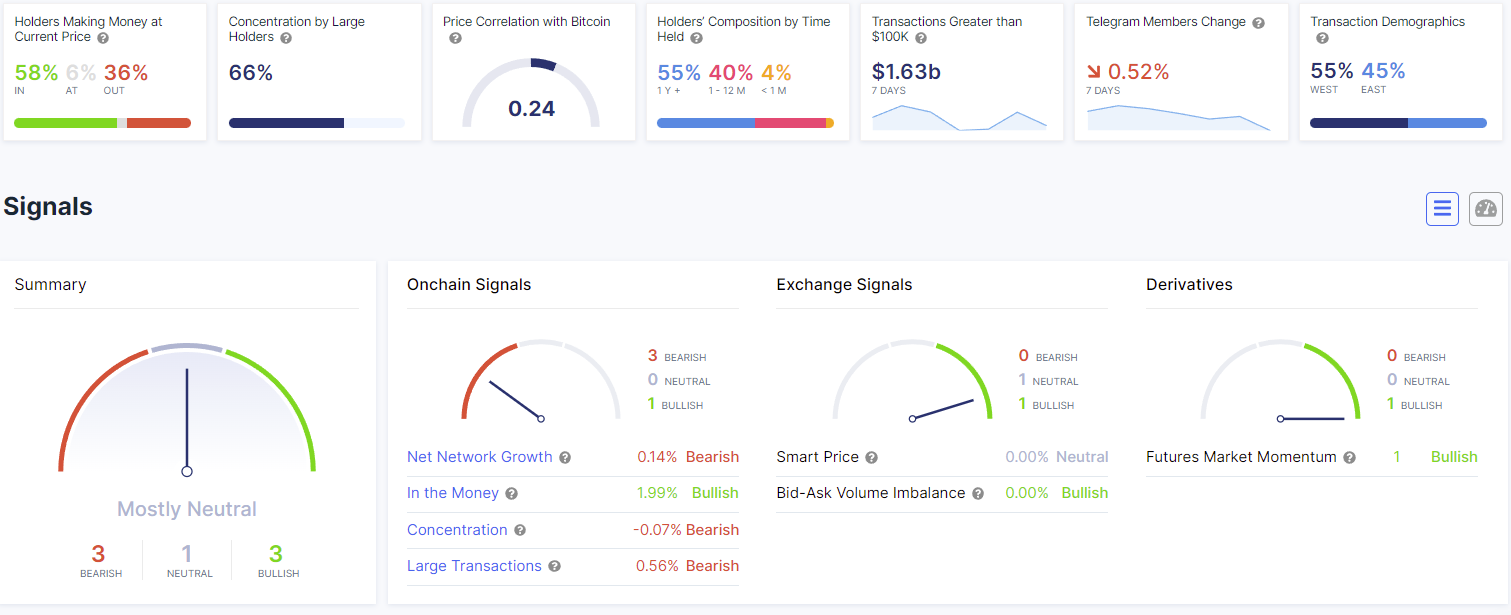1511x615 pixels.
Task: Click the -0.07% Bearish value
Action: (x=686, y=530)
